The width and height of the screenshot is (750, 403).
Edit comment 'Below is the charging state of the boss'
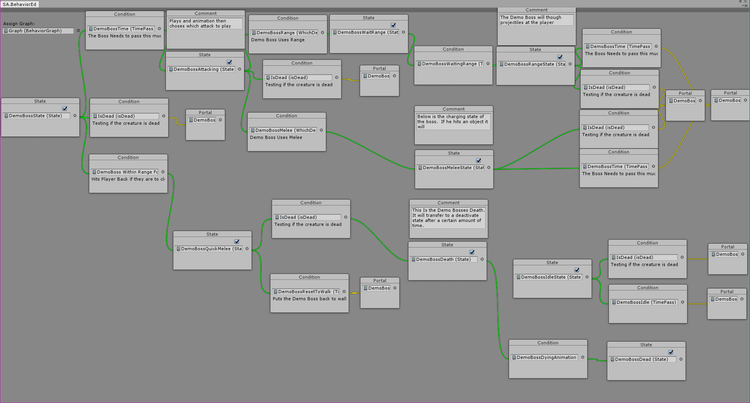point(453,121)
